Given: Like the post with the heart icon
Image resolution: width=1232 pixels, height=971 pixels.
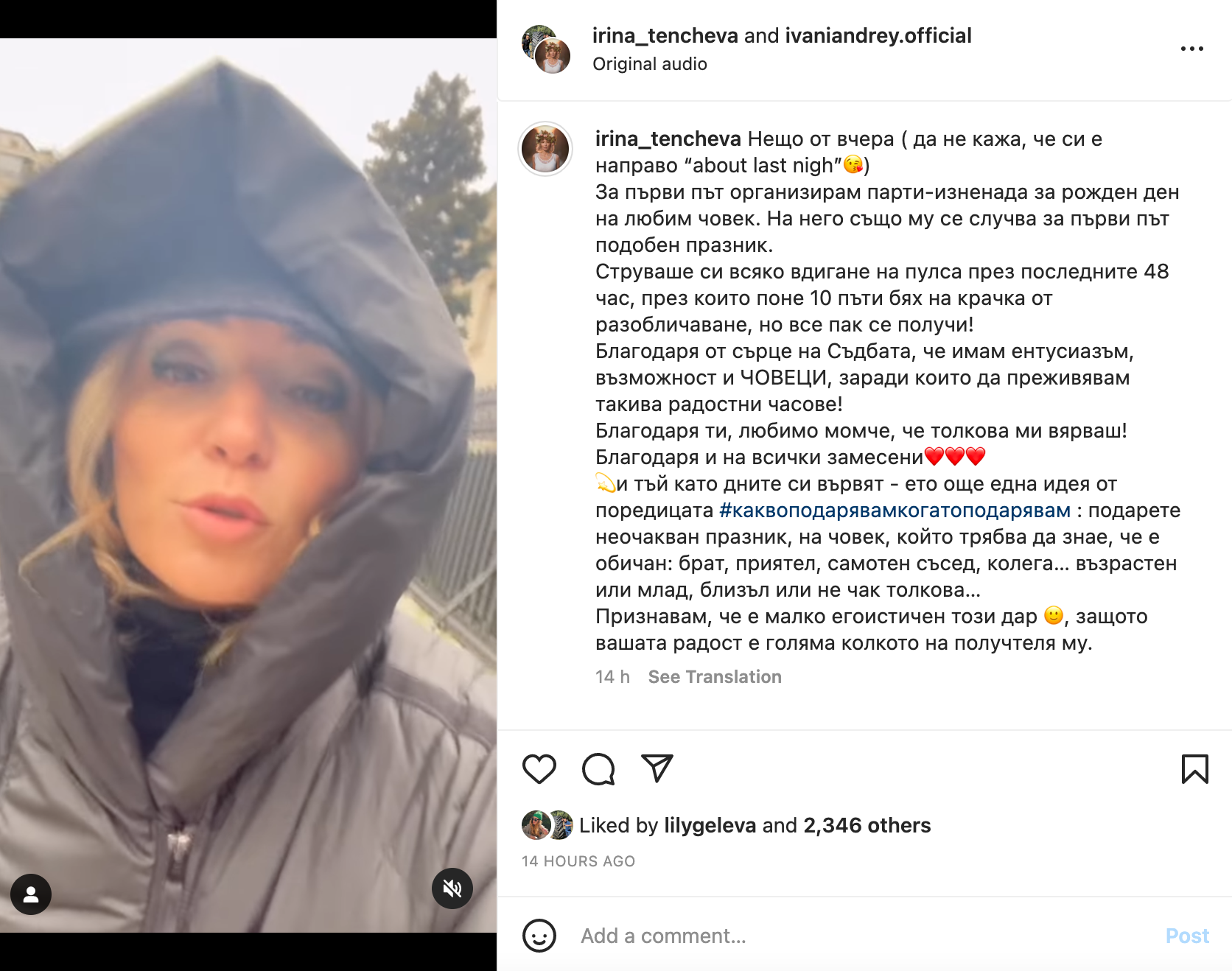Looking at the screenshot, I should pyautogui.click(x=539, y=769).
